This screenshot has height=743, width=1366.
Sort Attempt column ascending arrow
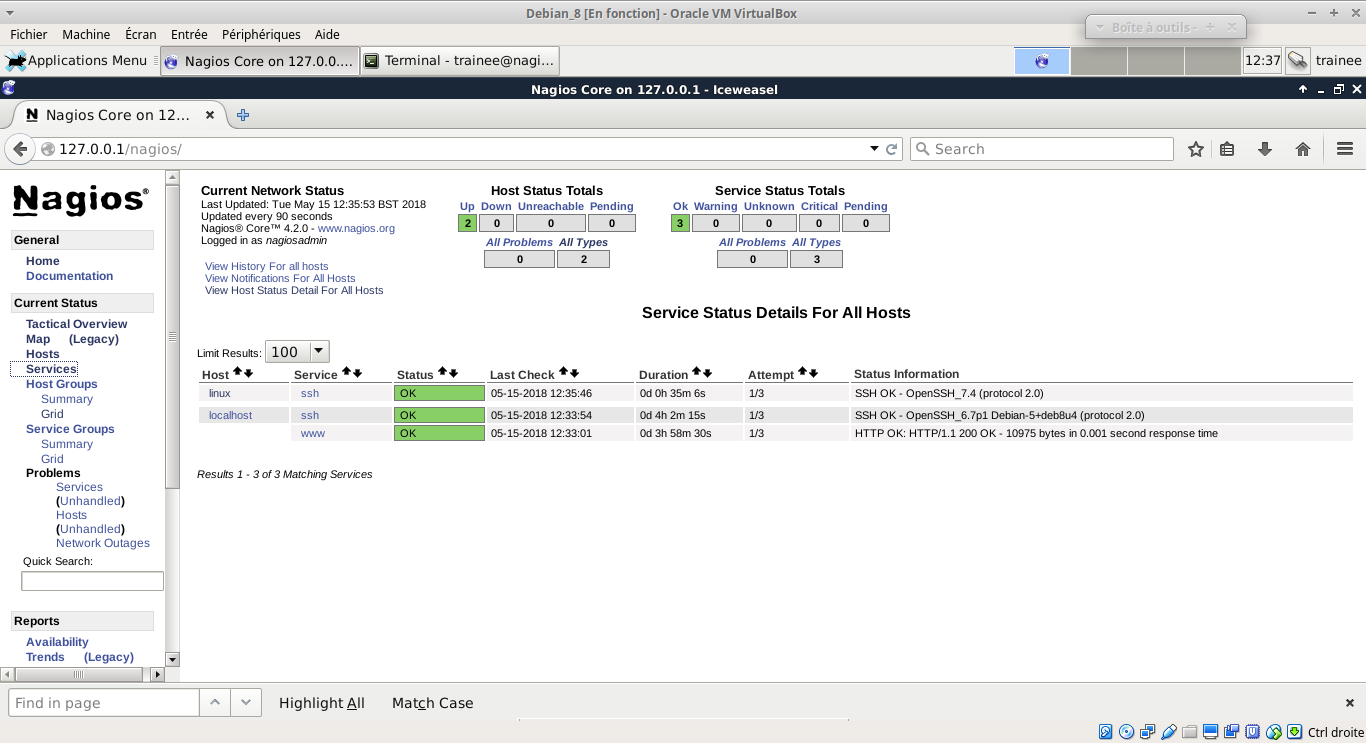[802, 373]
